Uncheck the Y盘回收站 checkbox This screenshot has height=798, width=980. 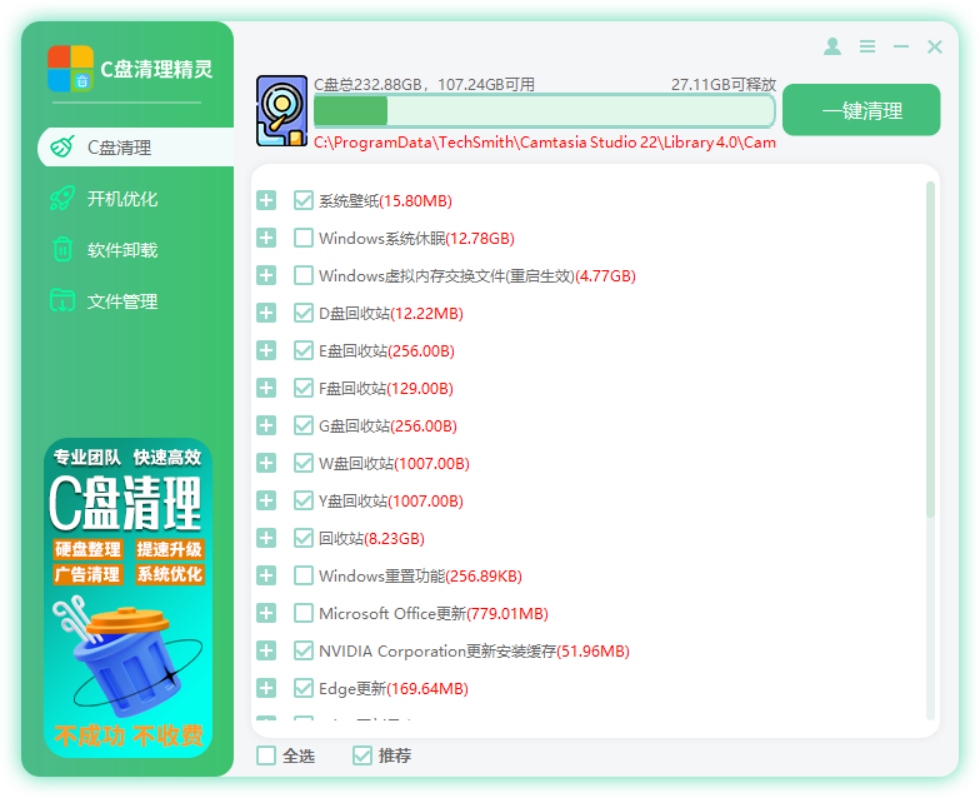click(303, 501)
